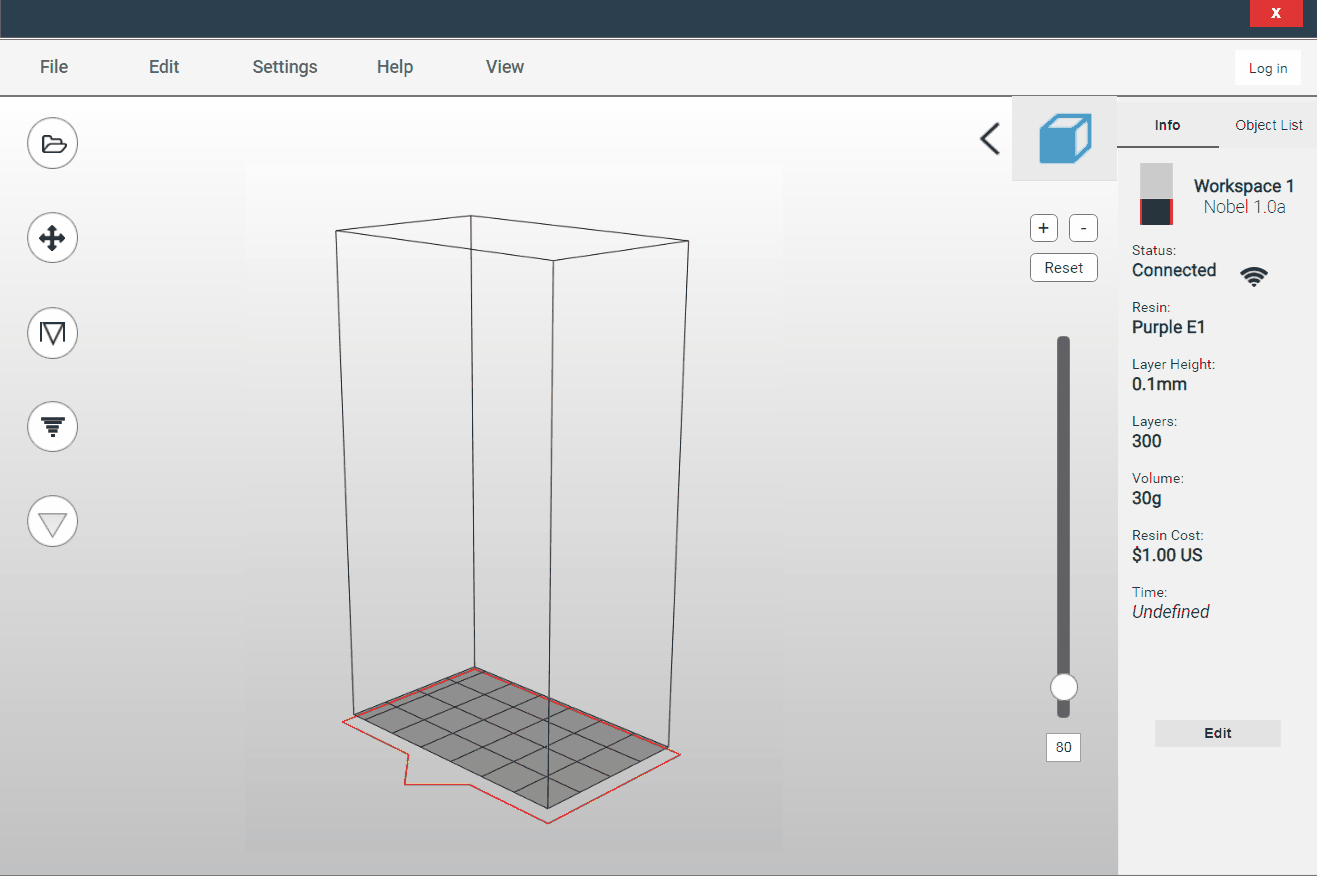Select the Move tool
The image size is (1317, 877).
[x=52, y=237]
